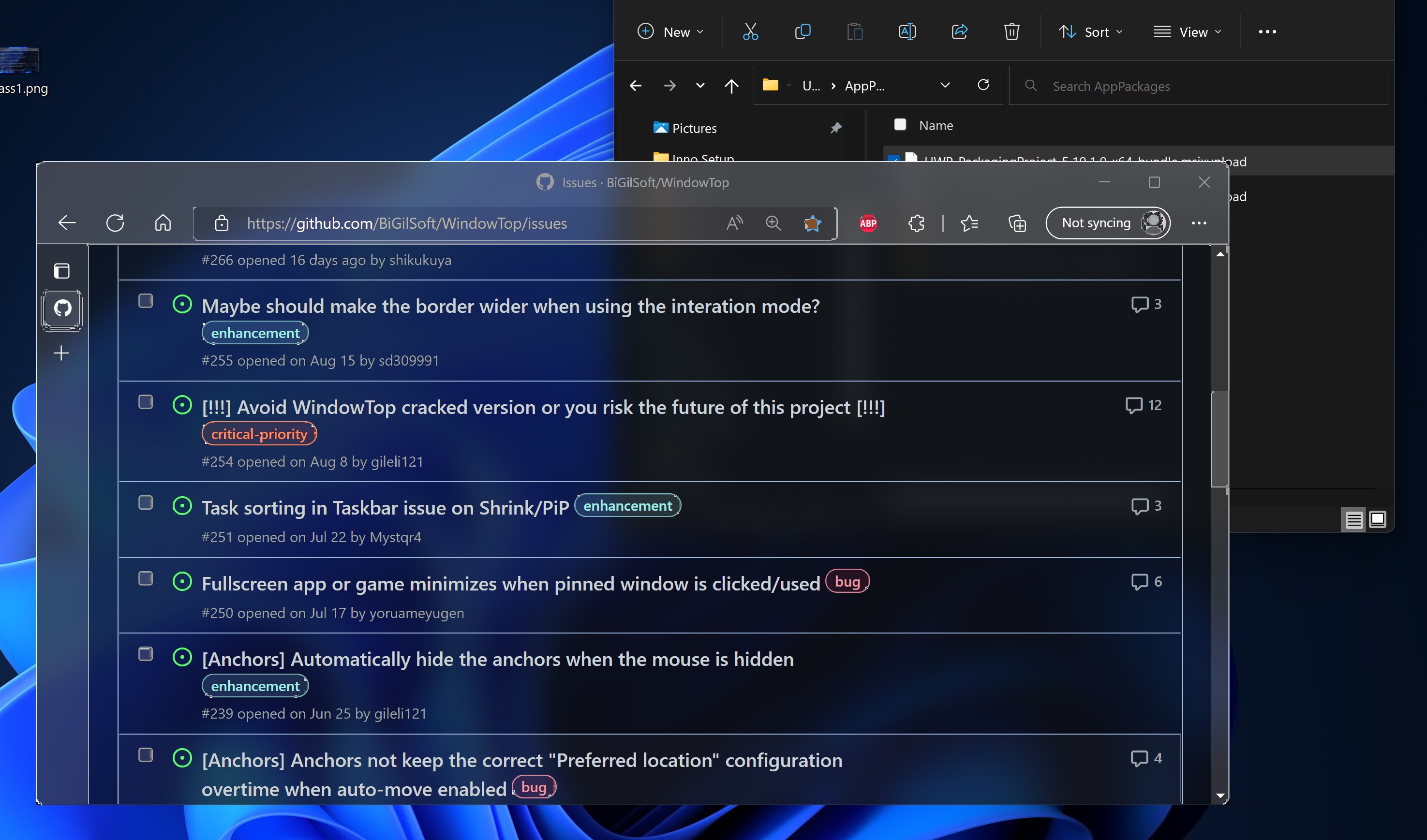This screenshot has height=840, width=1427.
Task: Switch File Explorer to large thumbnails view icon
Action: (x=1377, y=519)
